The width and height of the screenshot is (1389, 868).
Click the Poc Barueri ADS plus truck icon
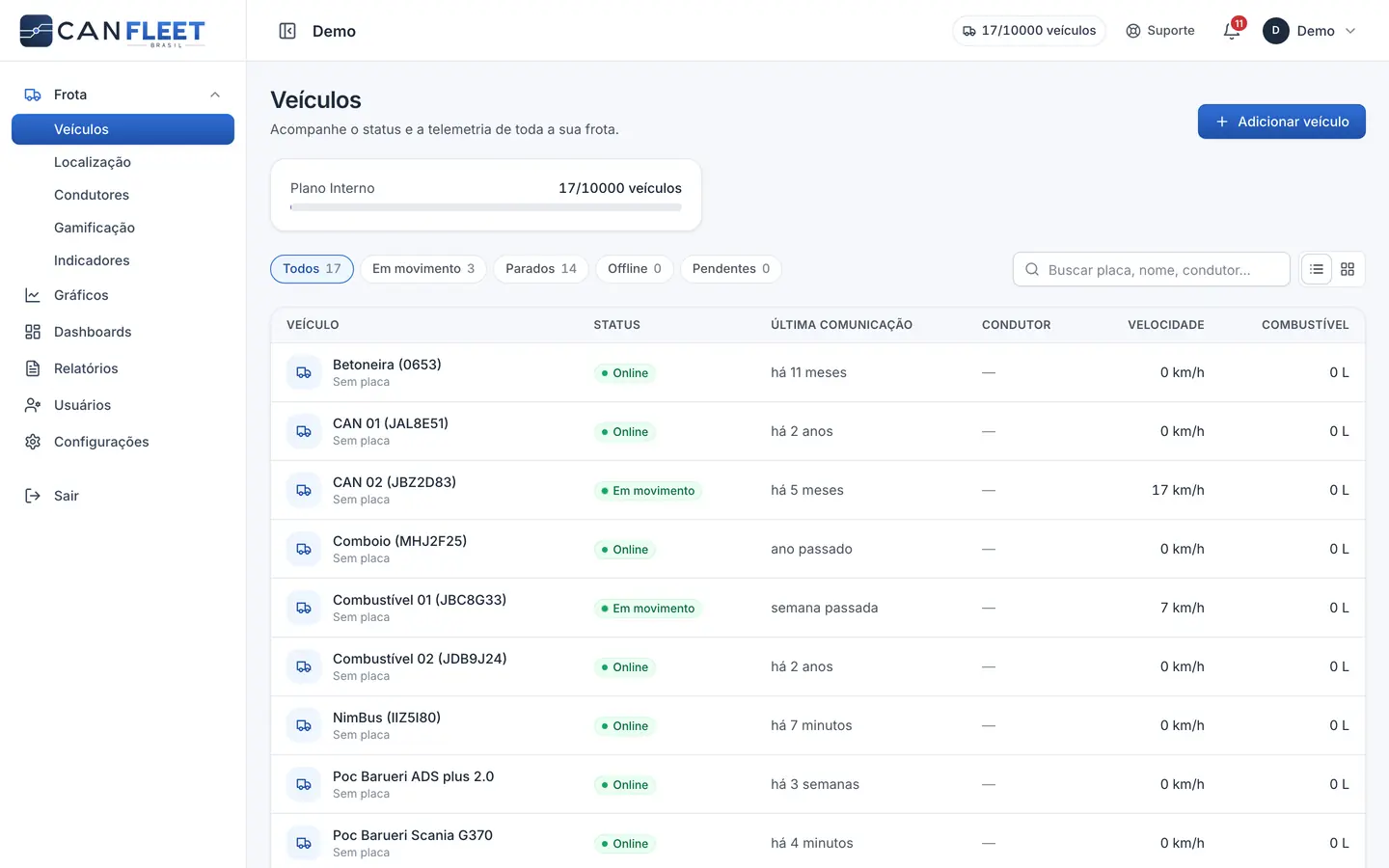pos(304,784)
